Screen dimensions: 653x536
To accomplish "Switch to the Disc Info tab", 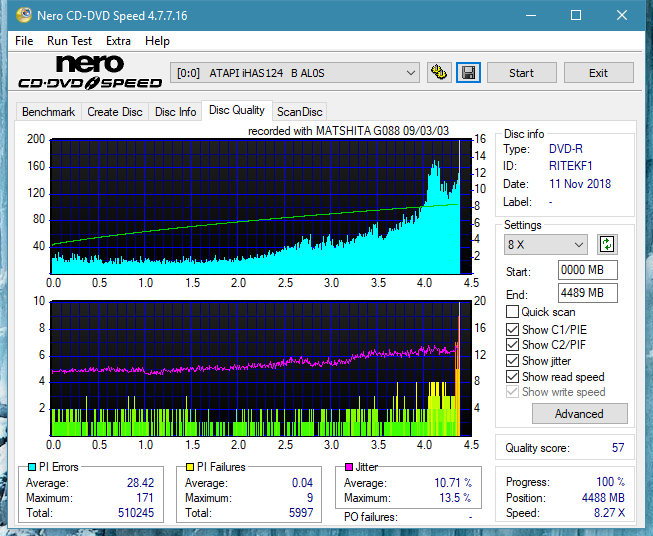I will point(175,112).
